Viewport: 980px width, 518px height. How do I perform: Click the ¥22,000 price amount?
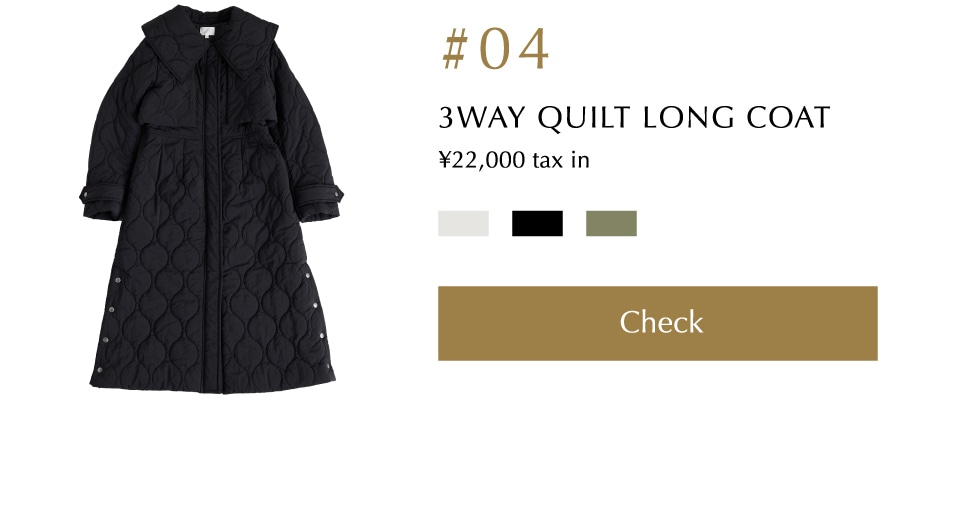482,160
